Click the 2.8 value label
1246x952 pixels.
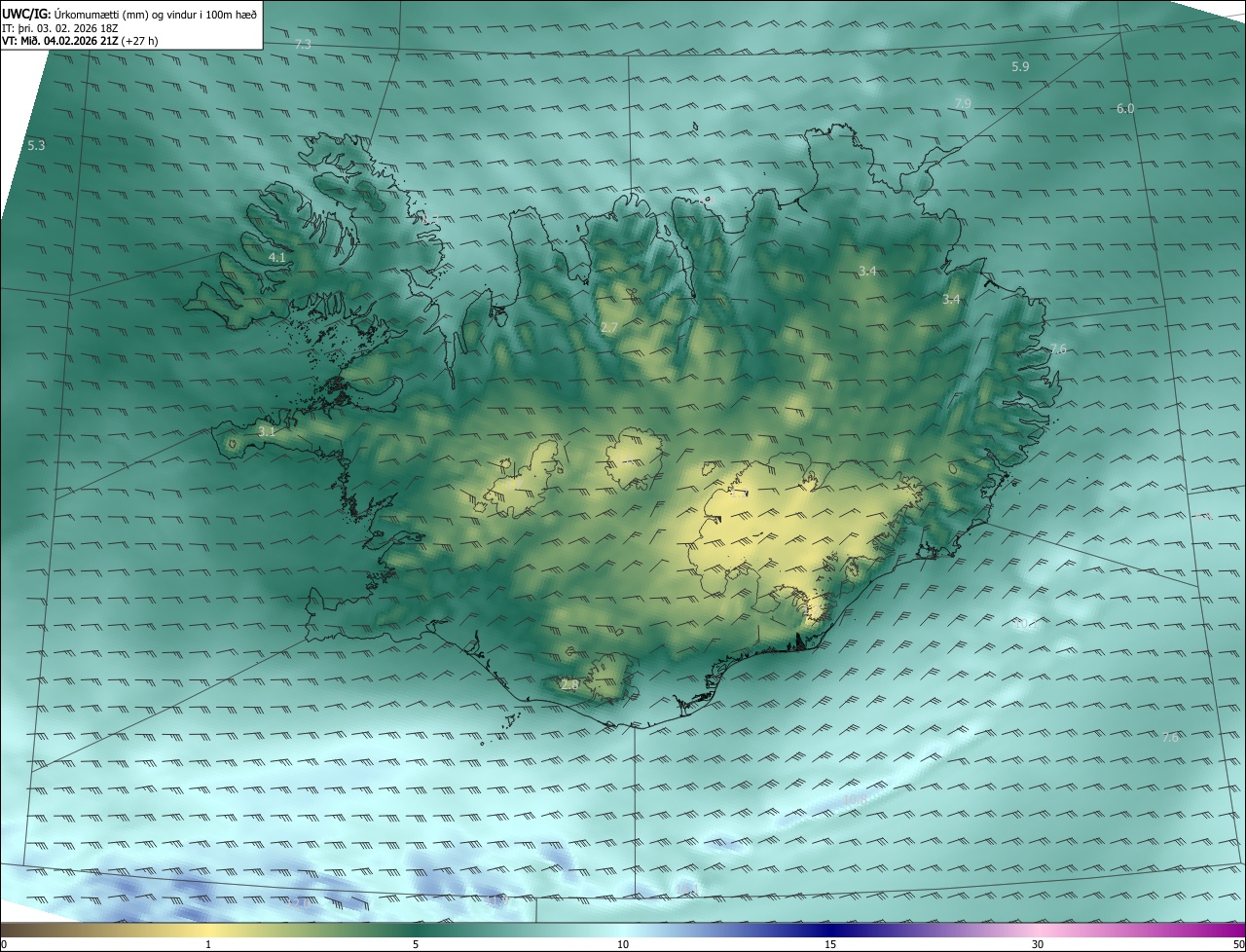coord(569,685)
